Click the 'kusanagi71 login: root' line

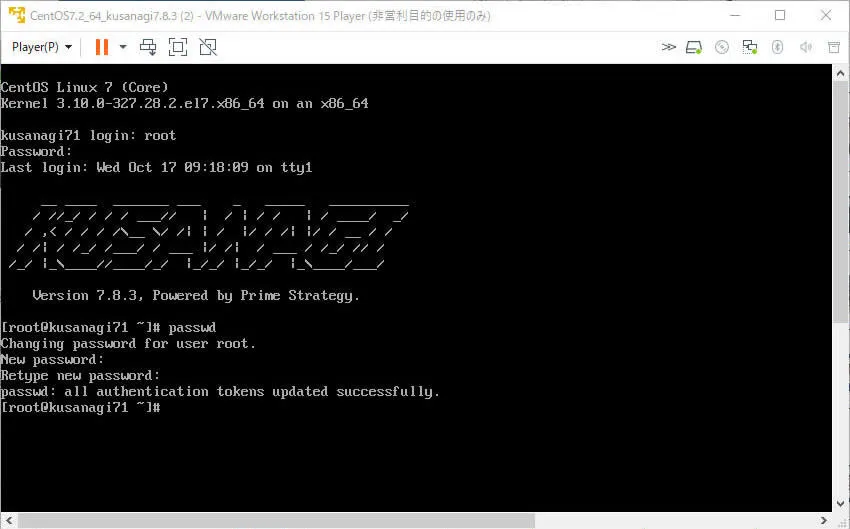click(88, 136)
